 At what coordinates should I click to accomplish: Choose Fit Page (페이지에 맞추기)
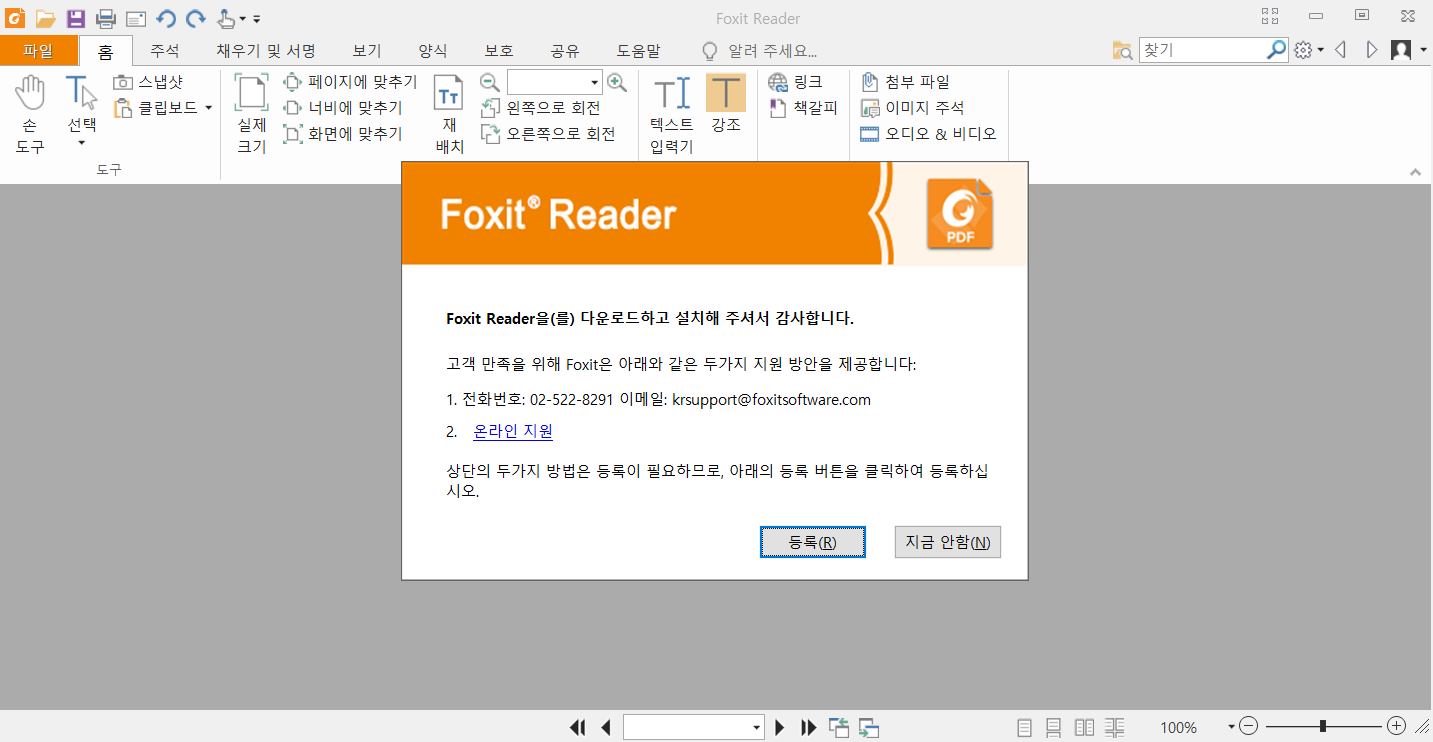pyautogui.click(x=350, y=82)
